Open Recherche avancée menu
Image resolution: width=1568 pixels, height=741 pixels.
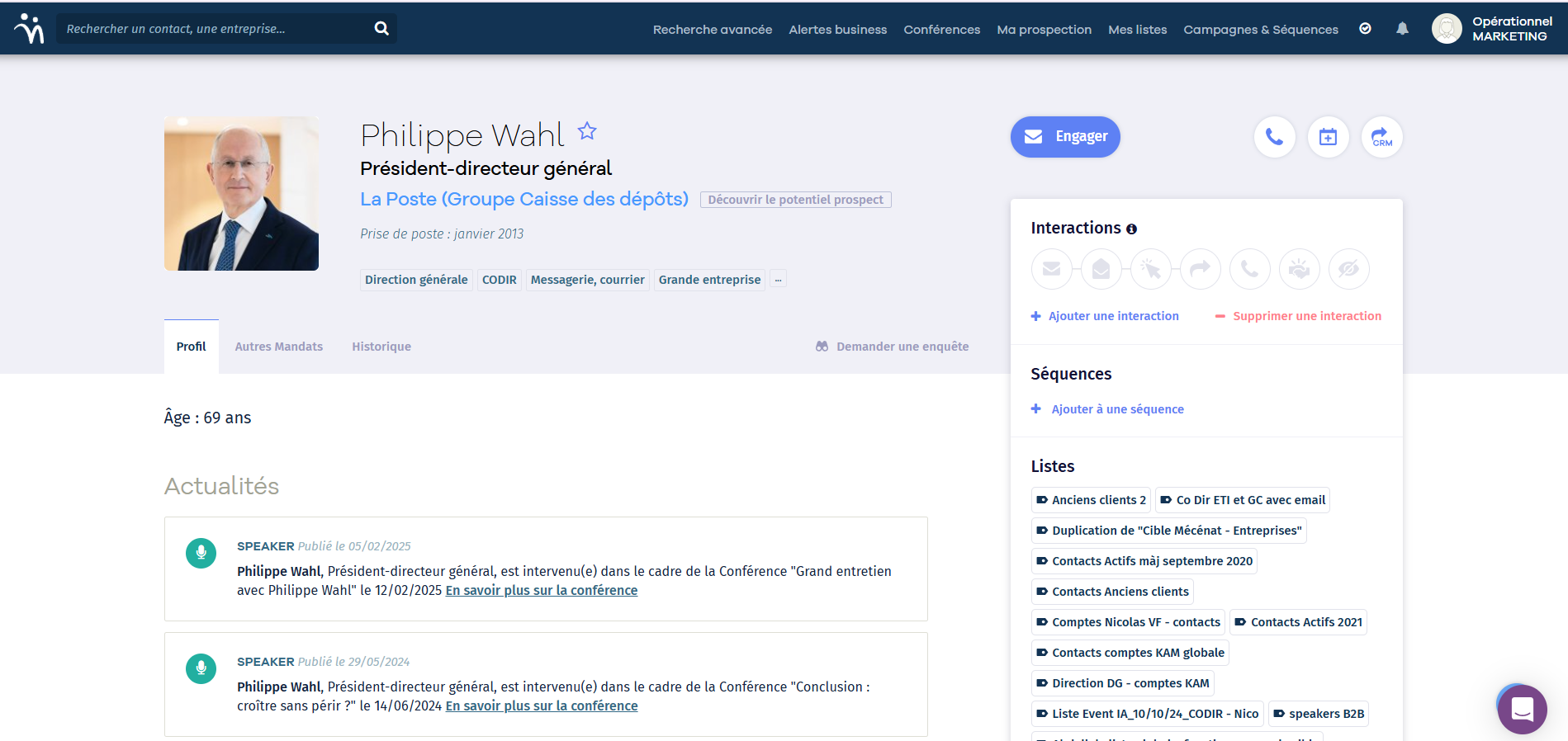coord(713,29)
